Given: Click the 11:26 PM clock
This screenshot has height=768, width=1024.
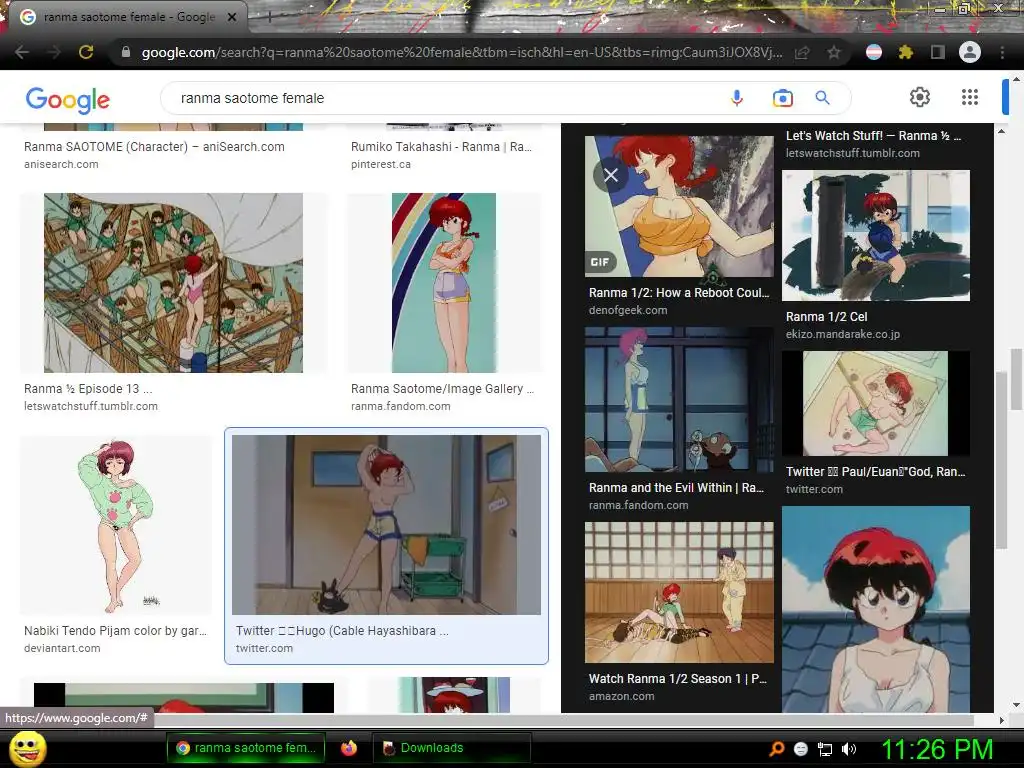Looking at the screenshot, I should 937,749.
